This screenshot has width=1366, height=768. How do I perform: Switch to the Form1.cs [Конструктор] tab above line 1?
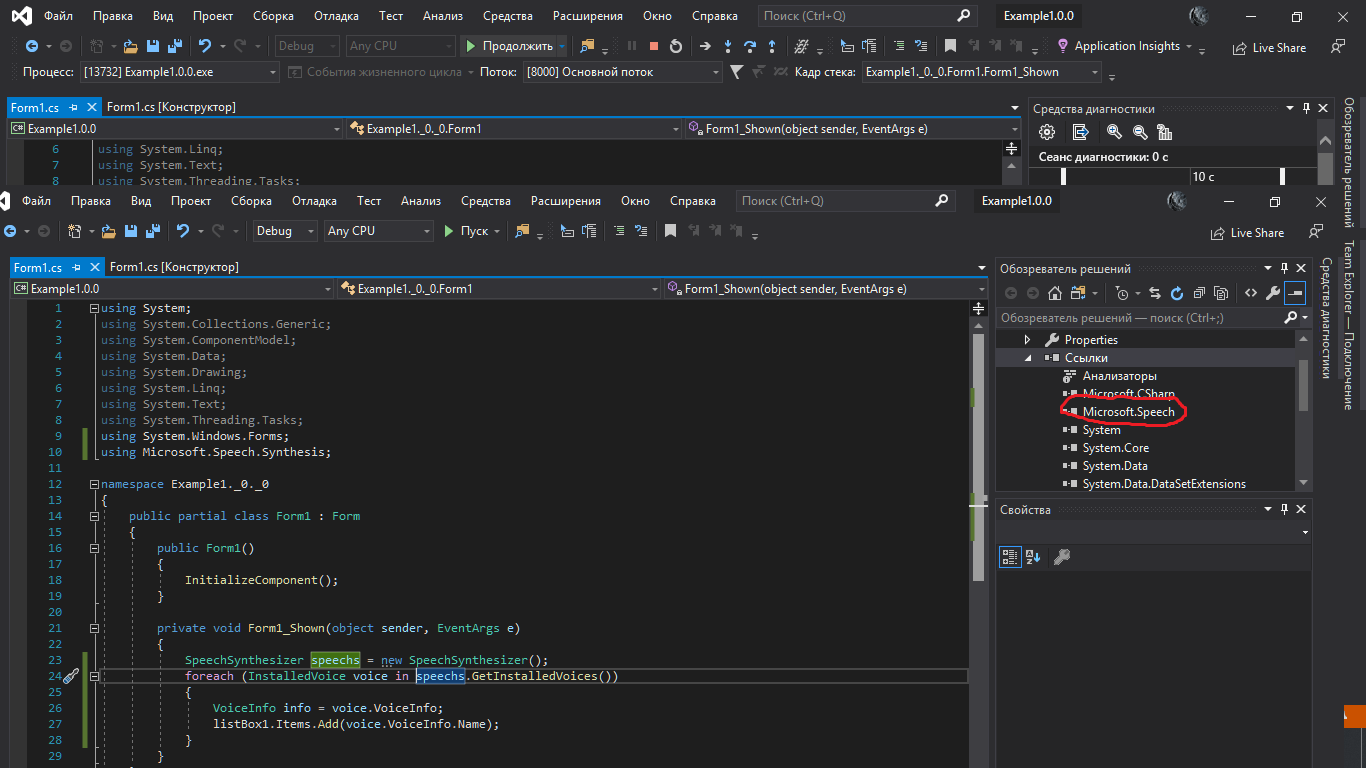[x=174, y=267]
